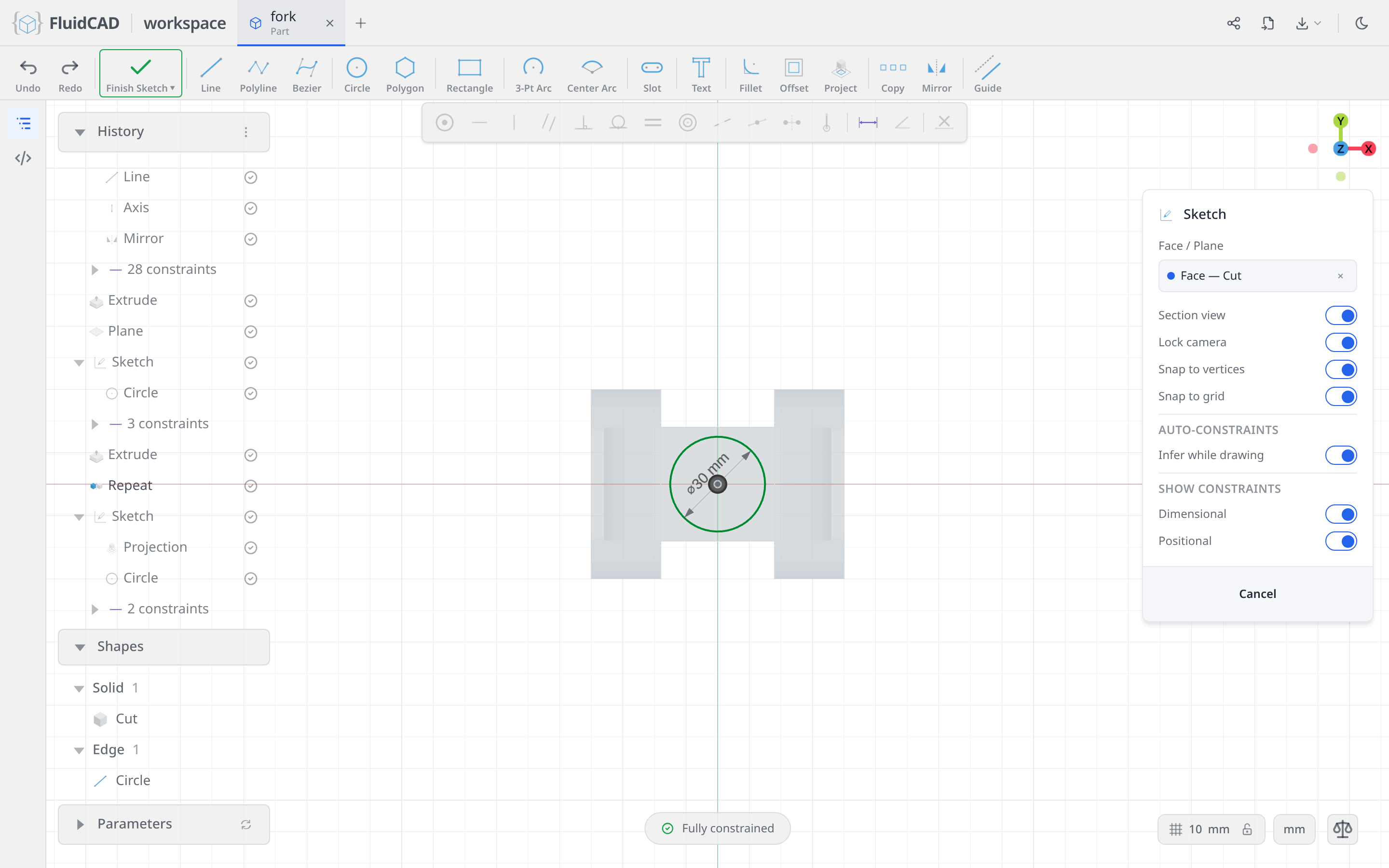
Task: Turn off Snap to vertices
Action: click(1340, 369)
